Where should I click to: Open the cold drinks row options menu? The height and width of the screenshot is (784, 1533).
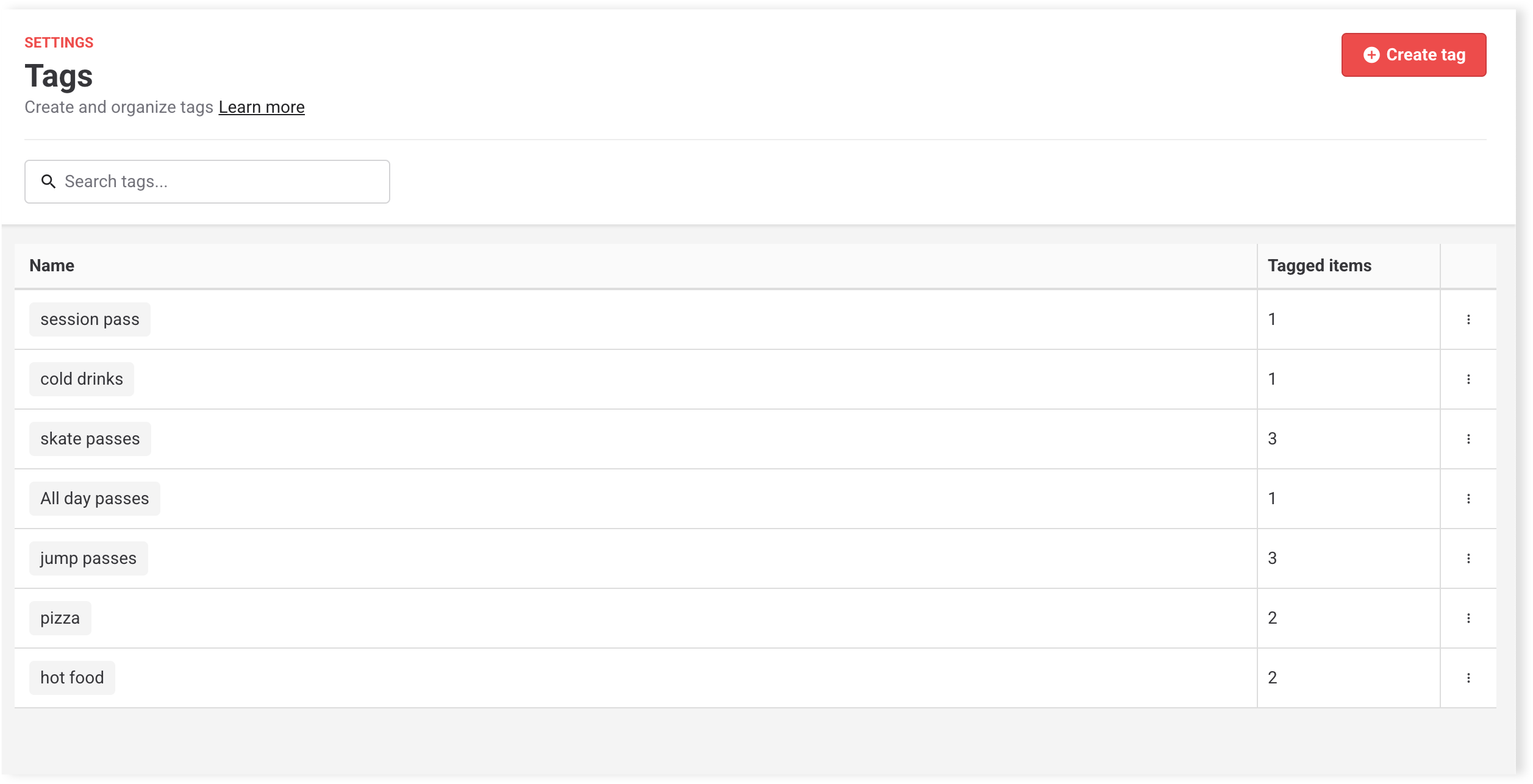1468,379
